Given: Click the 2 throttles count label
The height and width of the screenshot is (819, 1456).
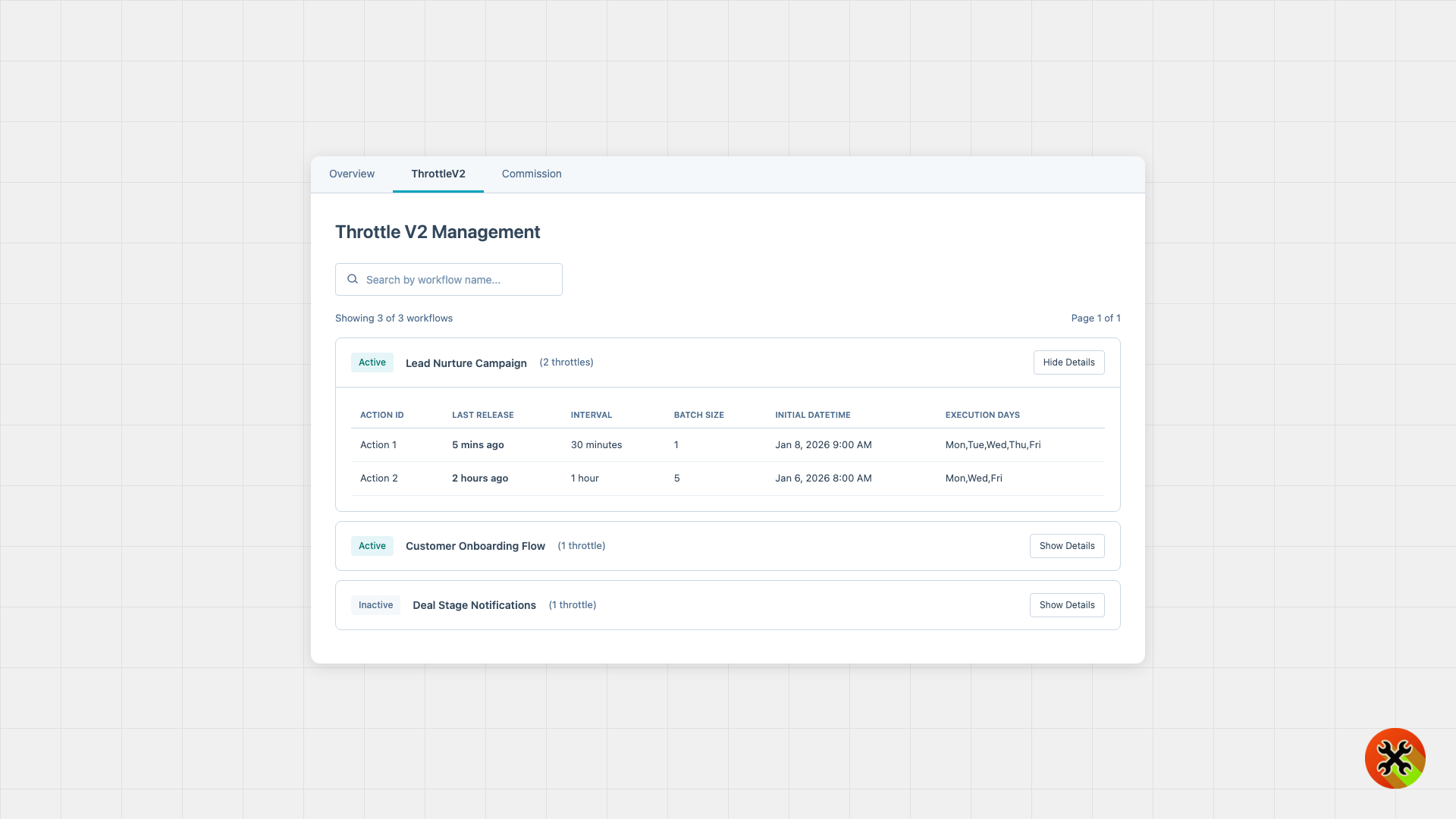Looking at the screenshot, I should (566, 362).
